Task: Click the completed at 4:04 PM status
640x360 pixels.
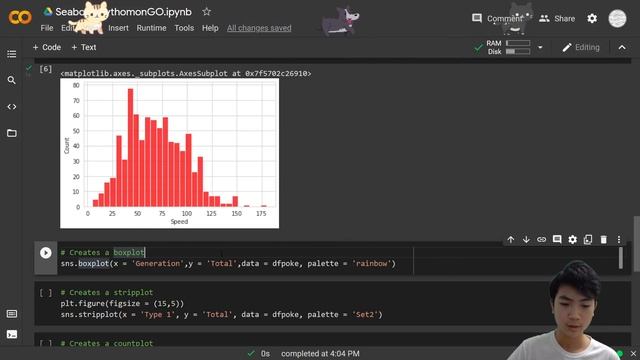Action: [x=320, y=353]
